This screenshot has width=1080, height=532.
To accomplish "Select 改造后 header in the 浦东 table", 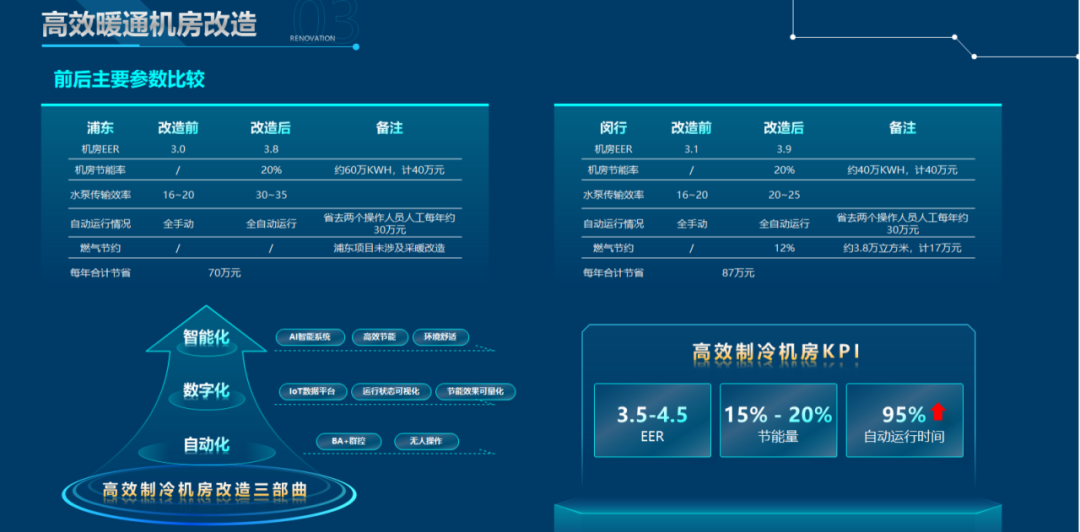I will click(271, 127).
